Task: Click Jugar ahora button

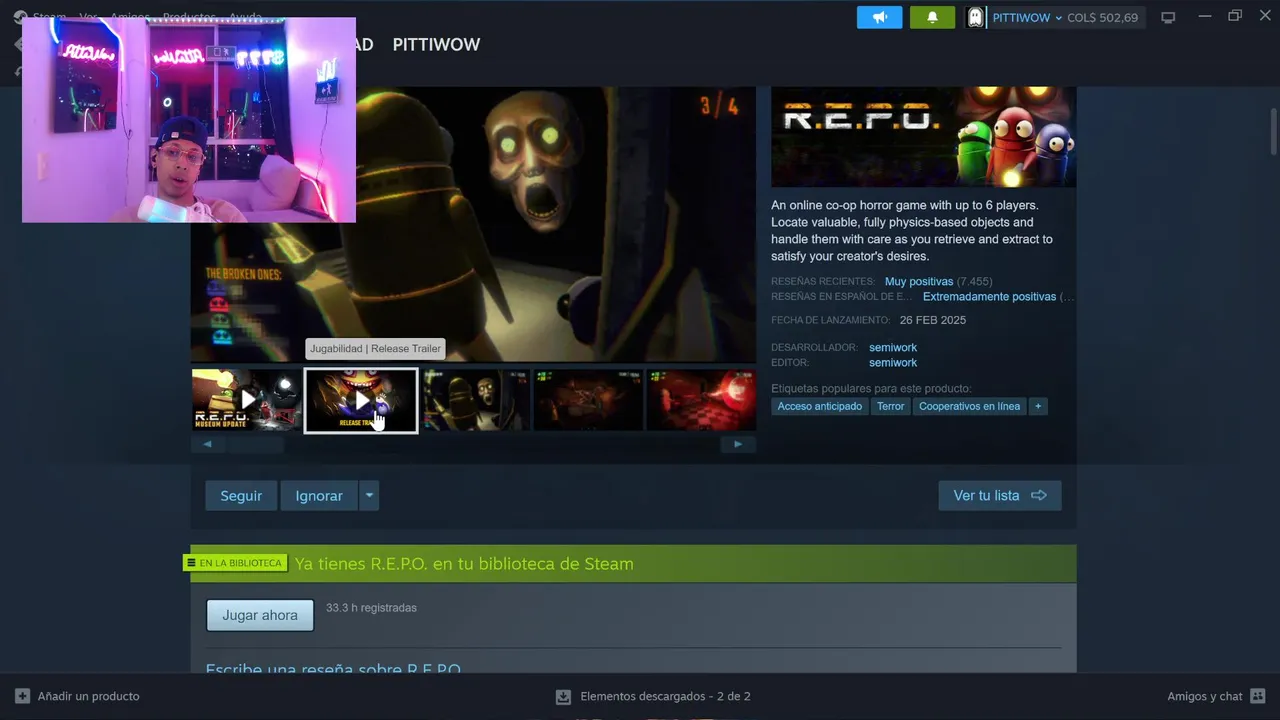Action: pos(260,615)
